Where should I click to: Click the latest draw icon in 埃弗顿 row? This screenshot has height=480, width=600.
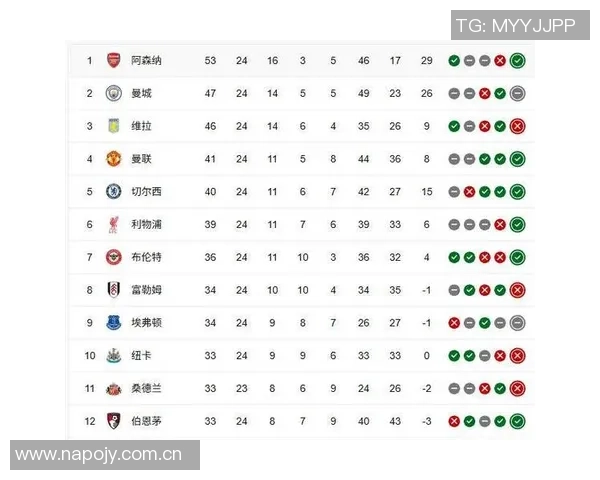tap(517, 323)
